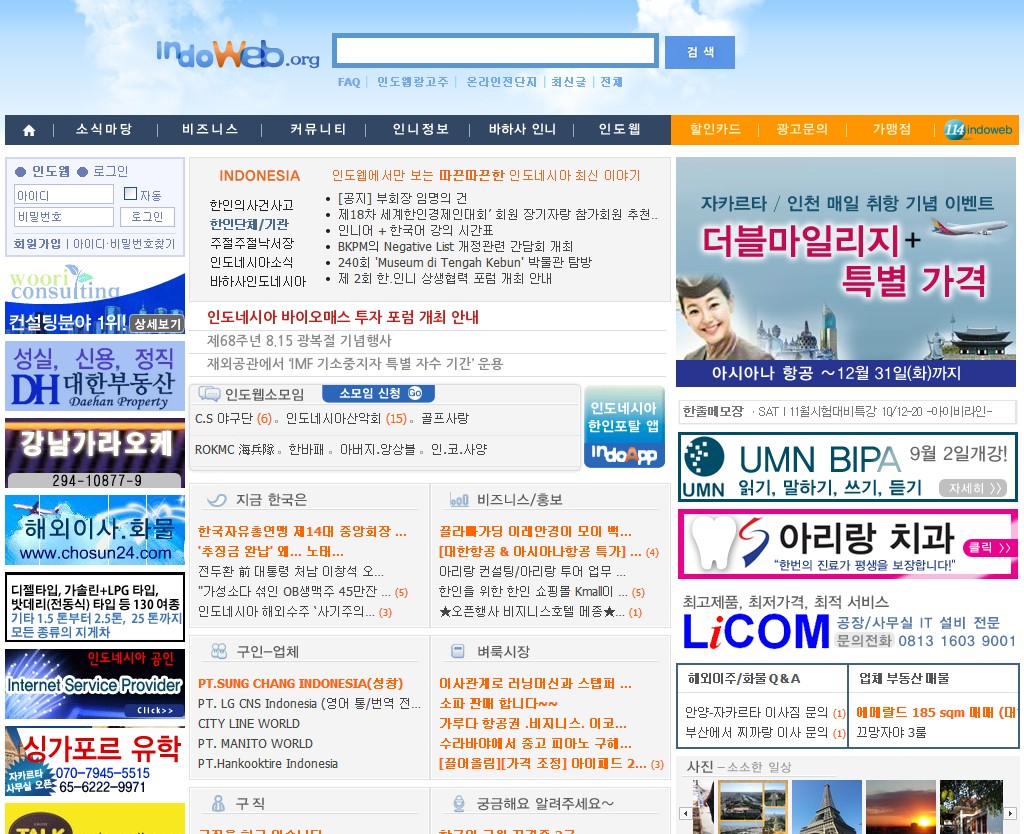Open the 커뮤니티 menu item

(318, 129)
